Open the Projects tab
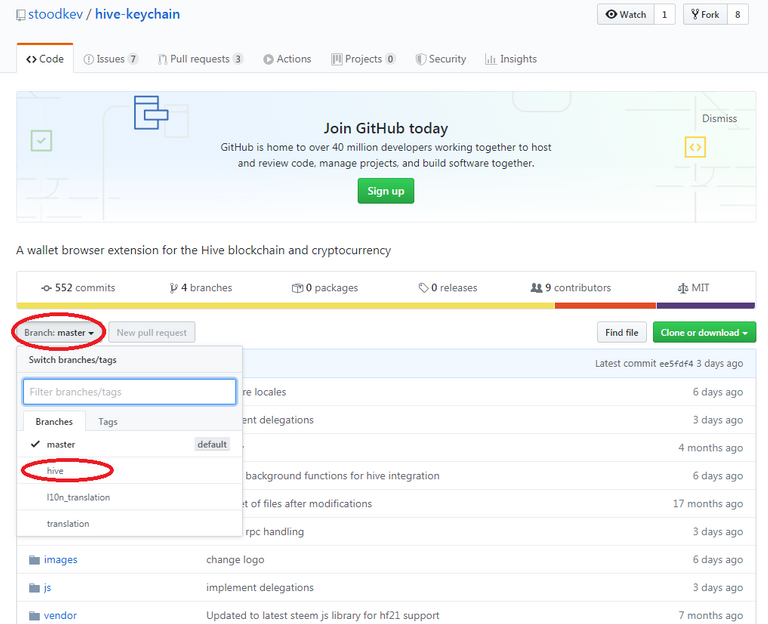 (x=363, y=59)
